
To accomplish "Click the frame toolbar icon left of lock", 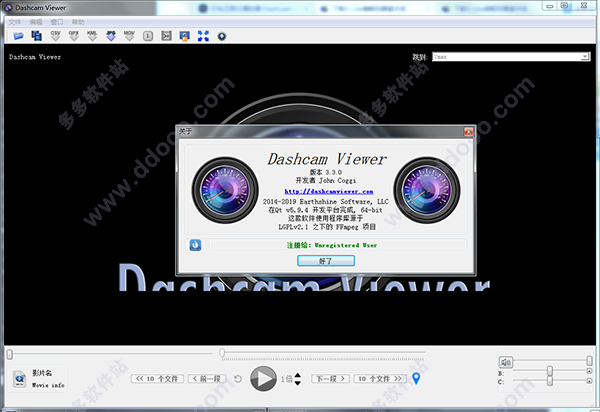I will (166, 36).
